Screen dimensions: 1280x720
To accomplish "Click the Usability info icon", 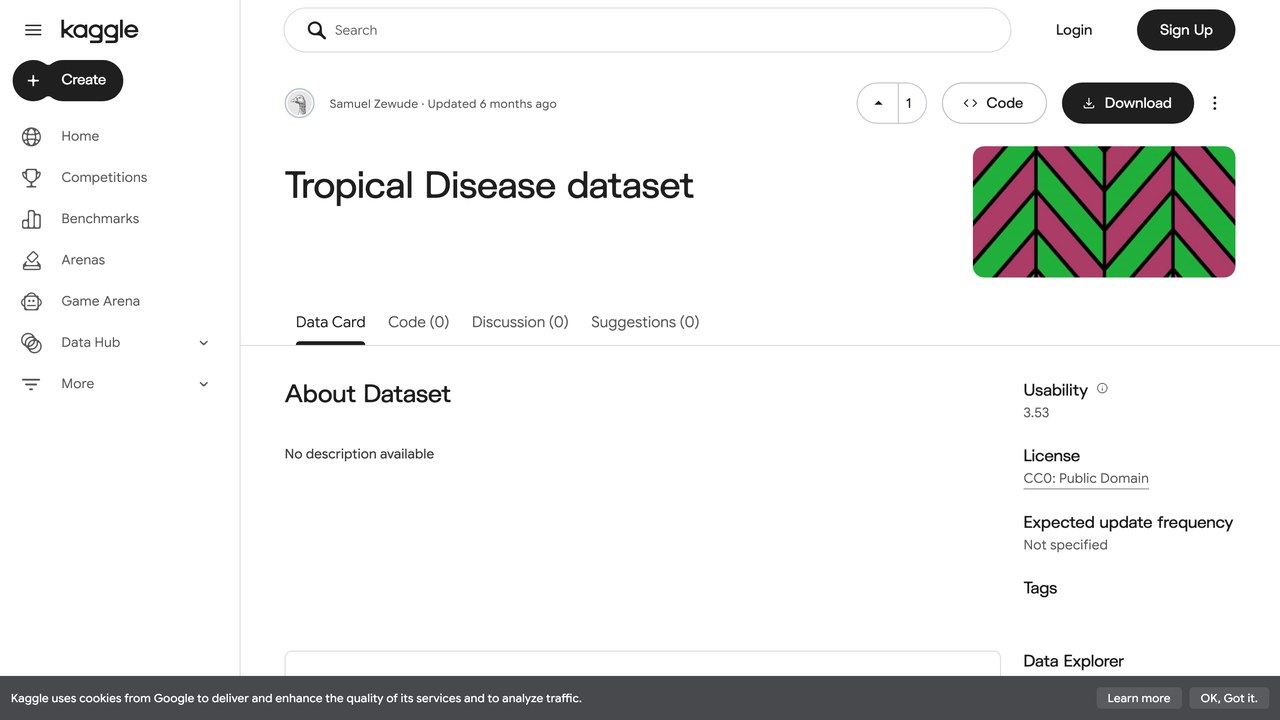I will [x=1102, y=389].
